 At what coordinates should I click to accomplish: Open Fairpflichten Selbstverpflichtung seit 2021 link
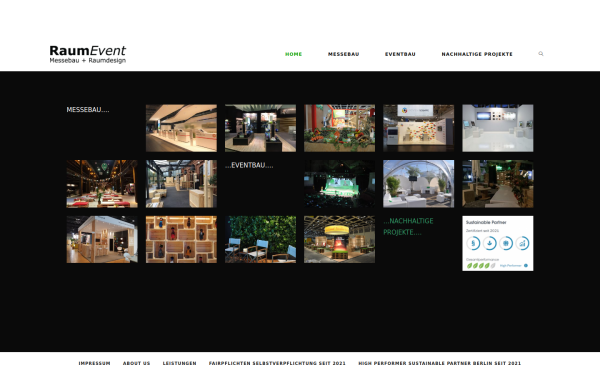tap(277, 363)
